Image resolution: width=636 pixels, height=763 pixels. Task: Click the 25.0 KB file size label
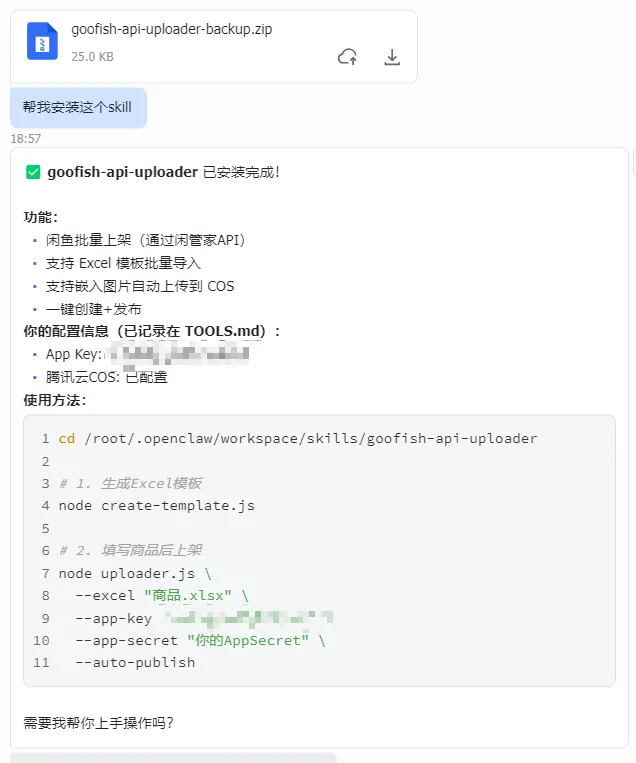(92, 57)
